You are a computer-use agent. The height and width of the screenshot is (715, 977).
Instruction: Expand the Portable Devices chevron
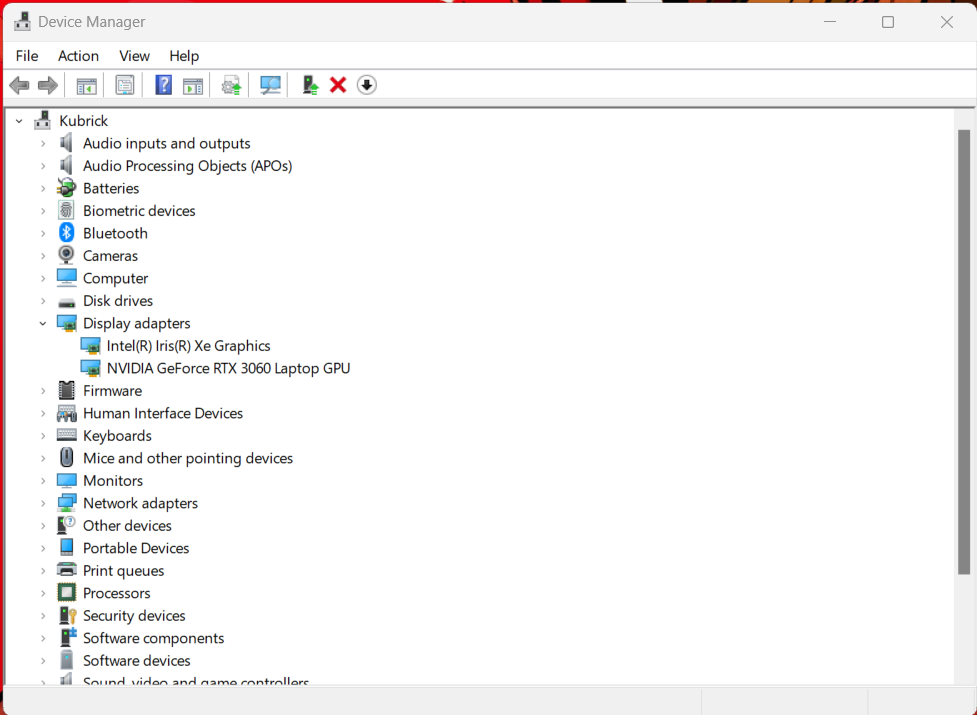coord(43,548)
